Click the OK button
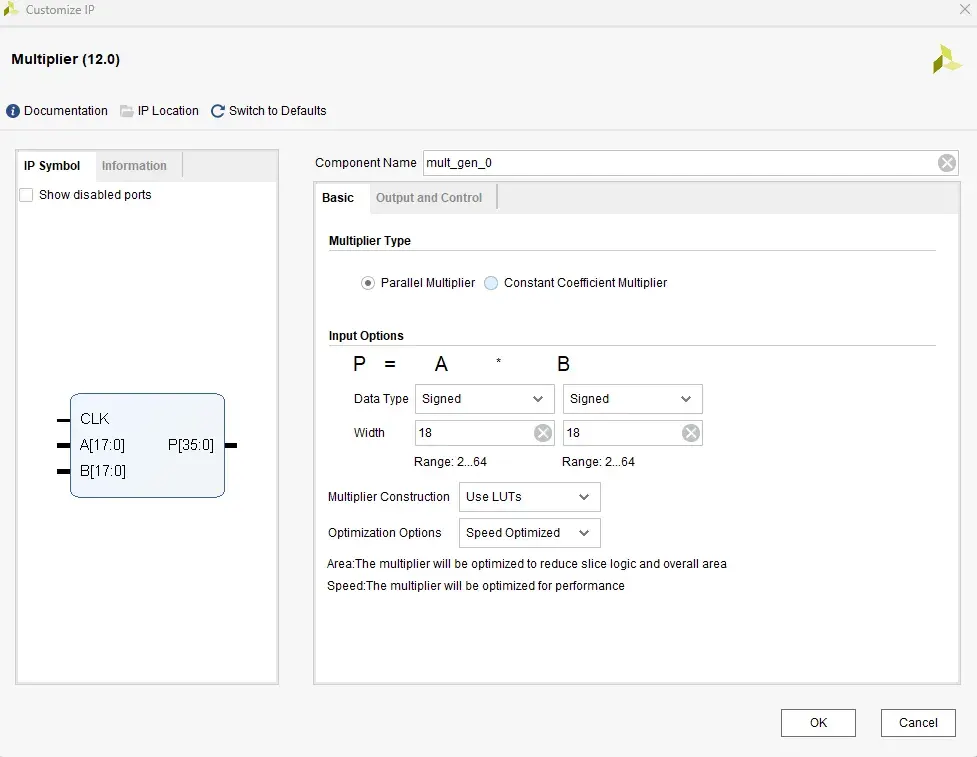 point(818,723)
